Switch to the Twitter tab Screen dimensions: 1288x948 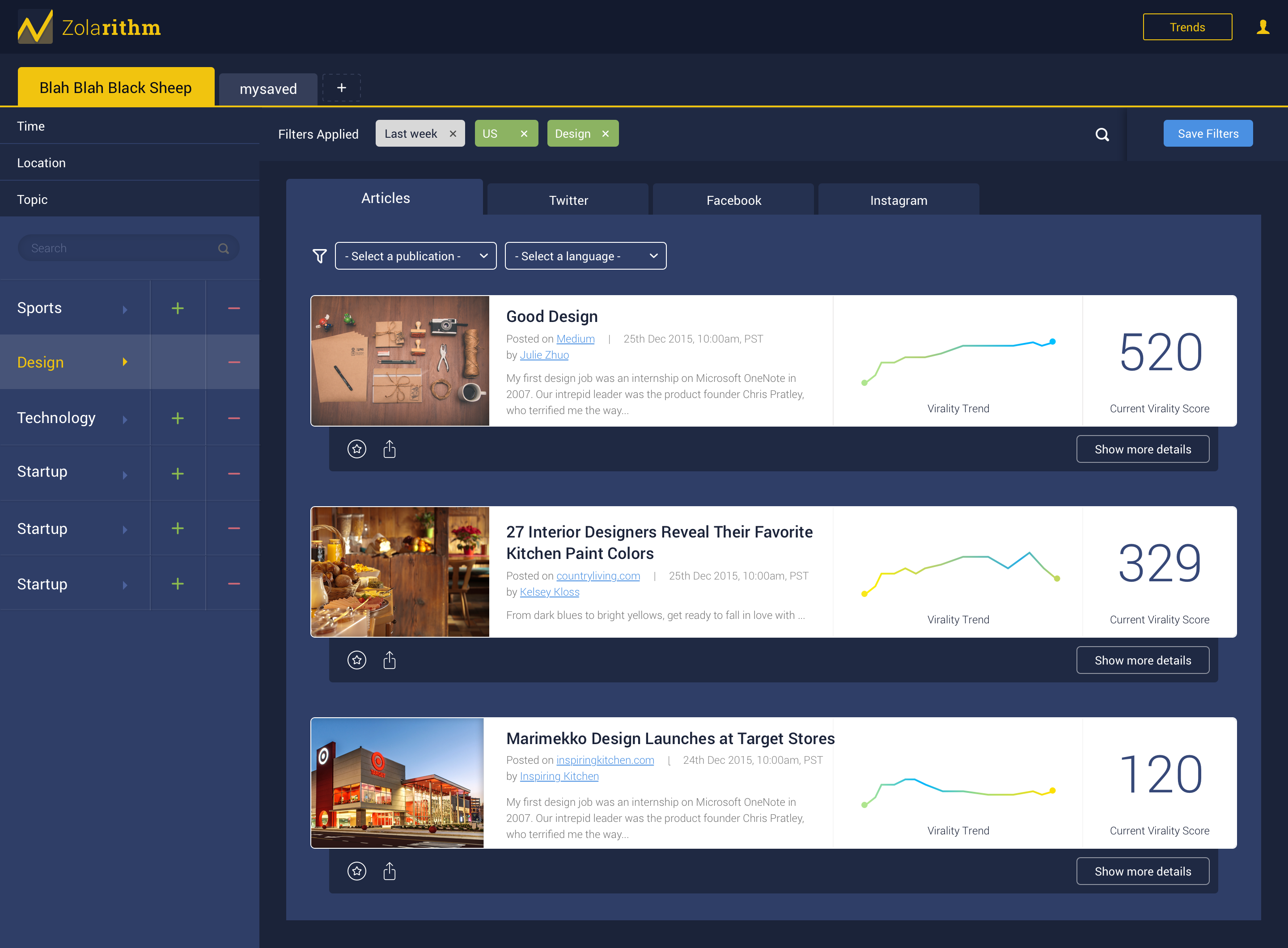[568, 200]
